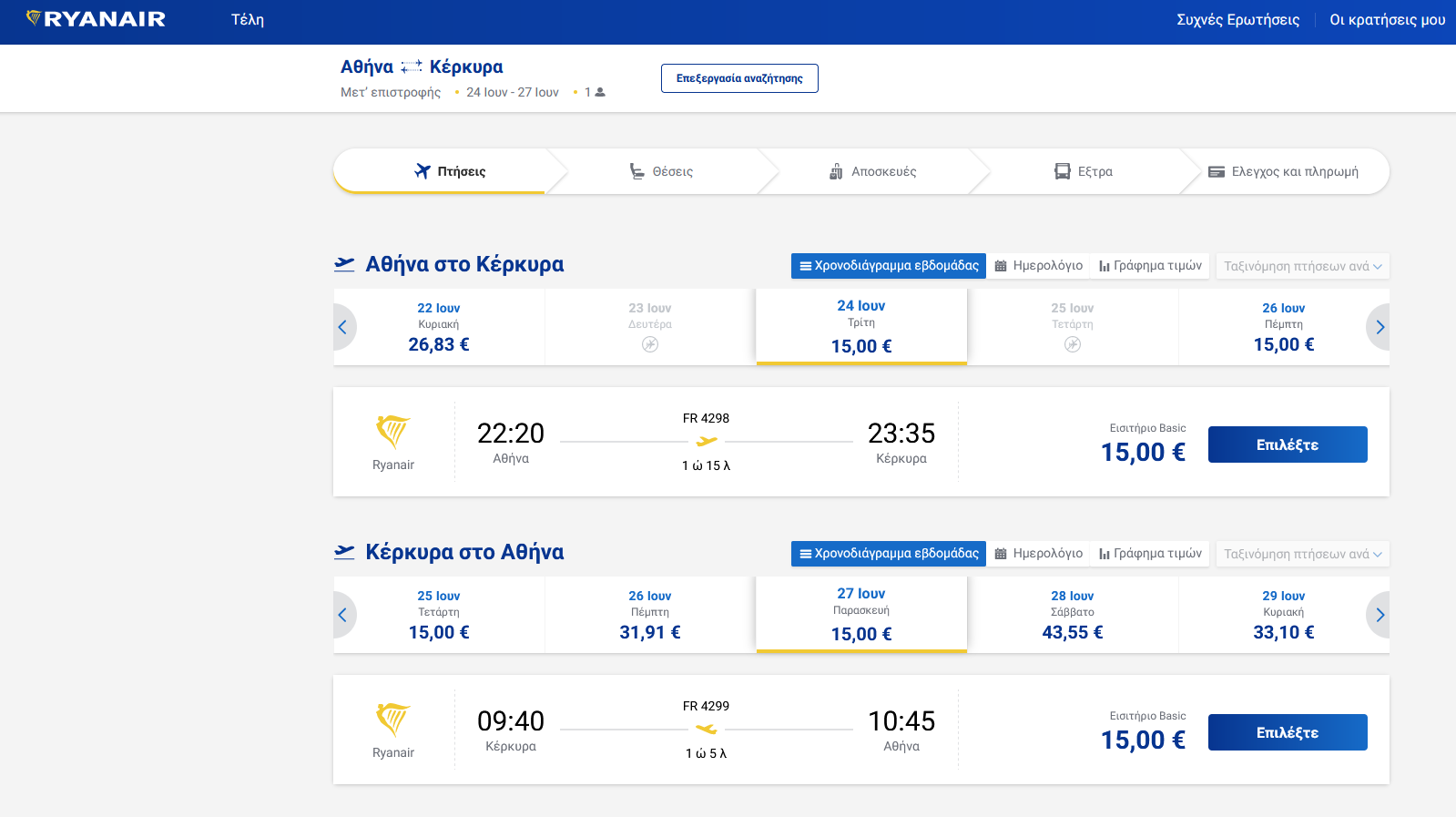Click the 10:45 arrival time
The height and width of the screenshot is (817, 1456).
901,720
